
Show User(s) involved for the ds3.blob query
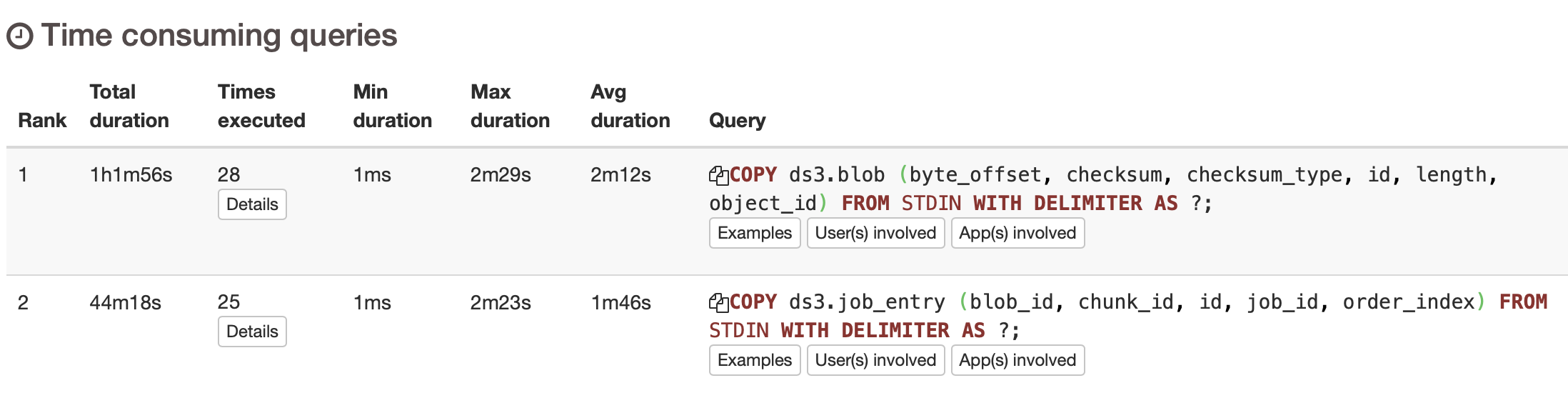875,233
